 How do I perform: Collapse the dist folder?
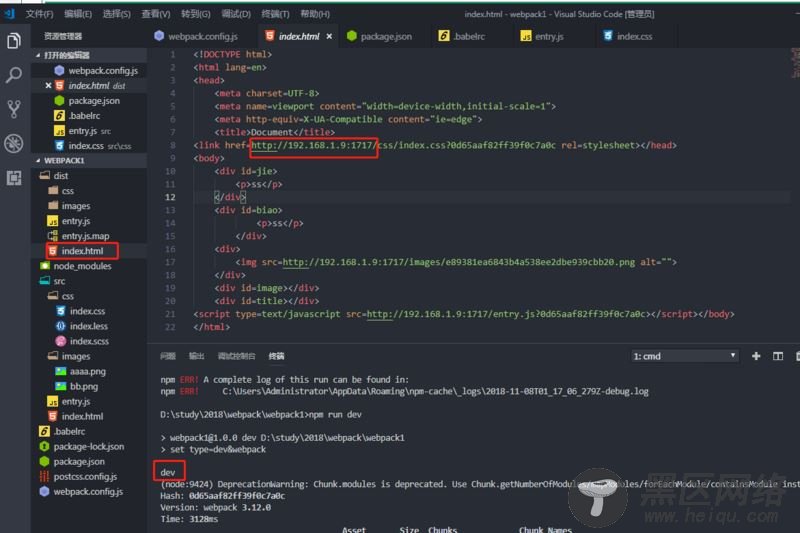pos(61,175)
